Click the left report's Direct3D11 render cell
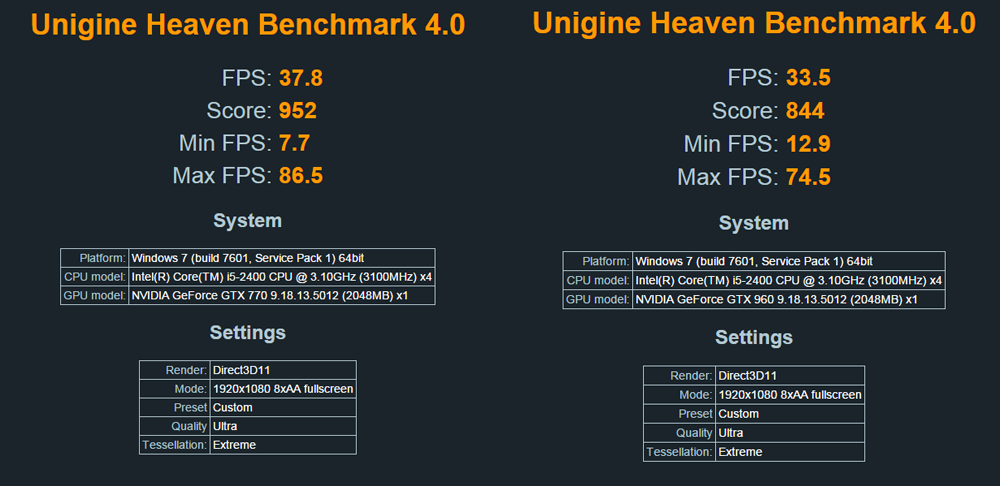Image resolution: width=1000 pixels, height=486 pixels. pos(283,370)
